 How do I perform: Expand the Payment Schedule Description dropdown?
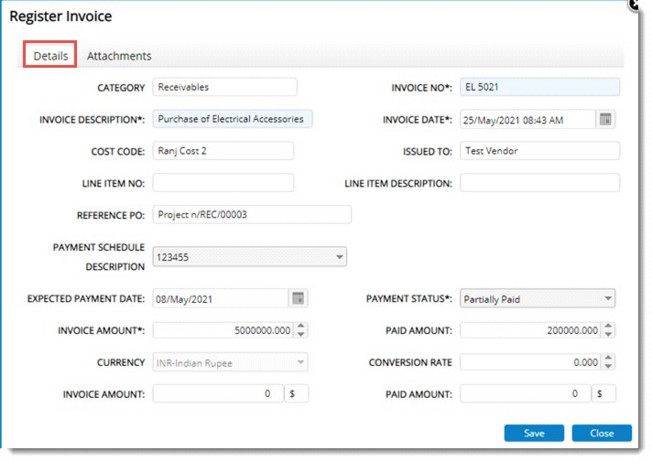(x=337, y=258)
